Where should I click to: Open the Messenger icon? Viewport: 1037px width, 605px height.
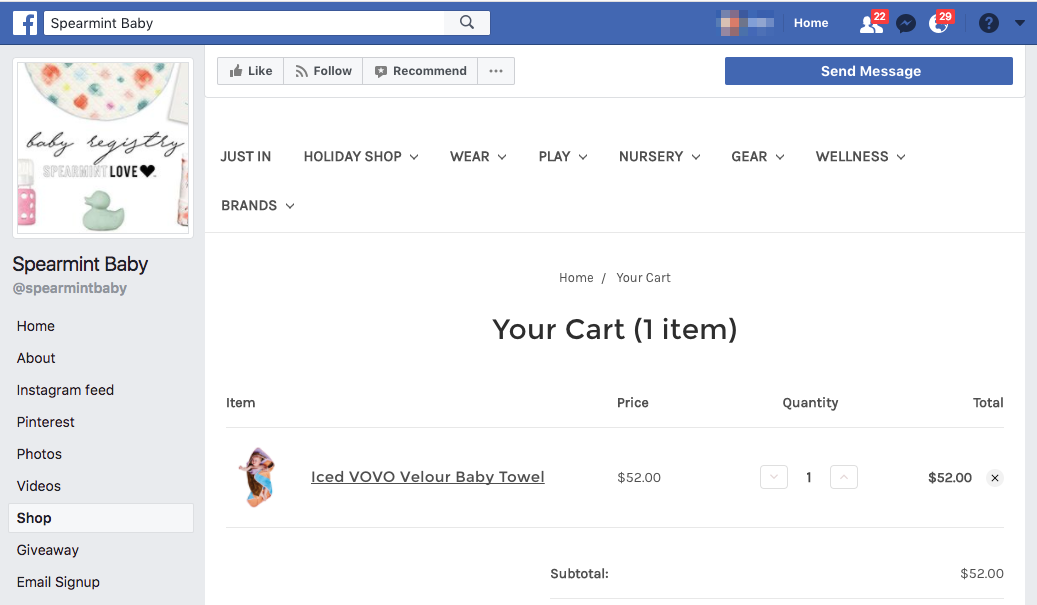coord(905,24)
